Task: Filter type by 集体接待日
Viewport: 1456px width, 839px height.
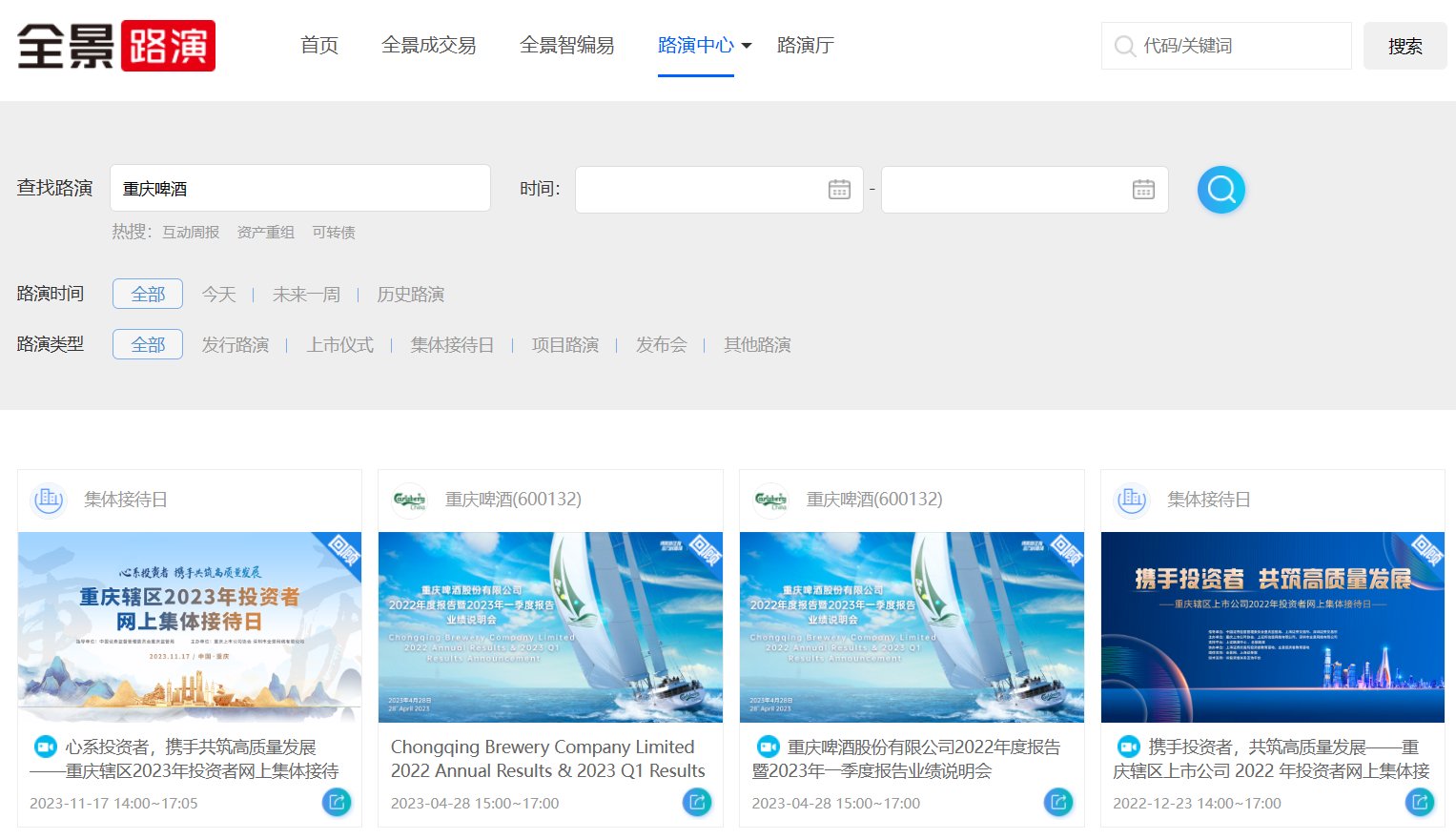Action: 452,344
